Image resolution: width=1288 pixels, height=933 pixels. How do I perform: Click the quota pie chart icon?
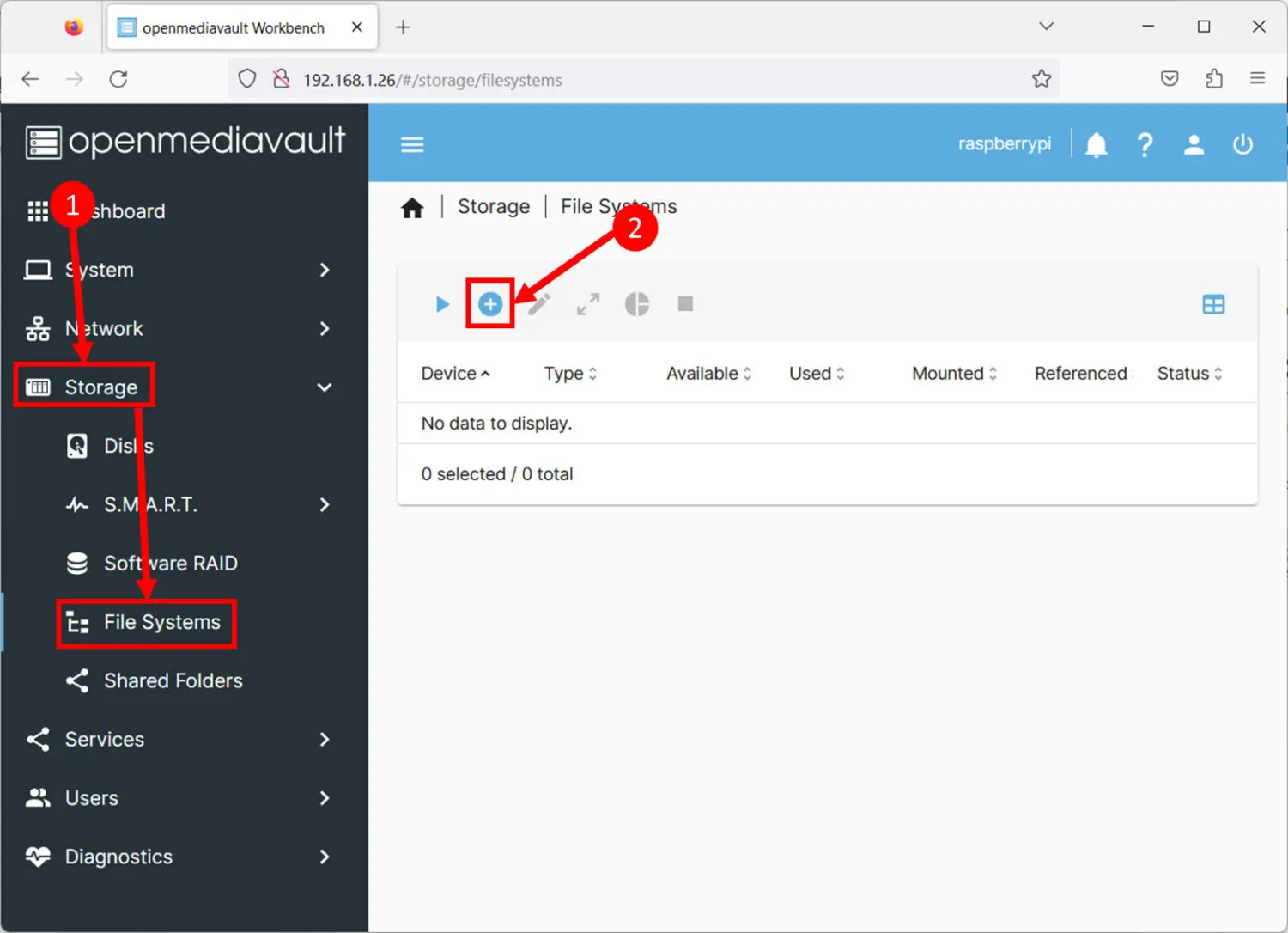pyautogui.click(x=637, y=304)
